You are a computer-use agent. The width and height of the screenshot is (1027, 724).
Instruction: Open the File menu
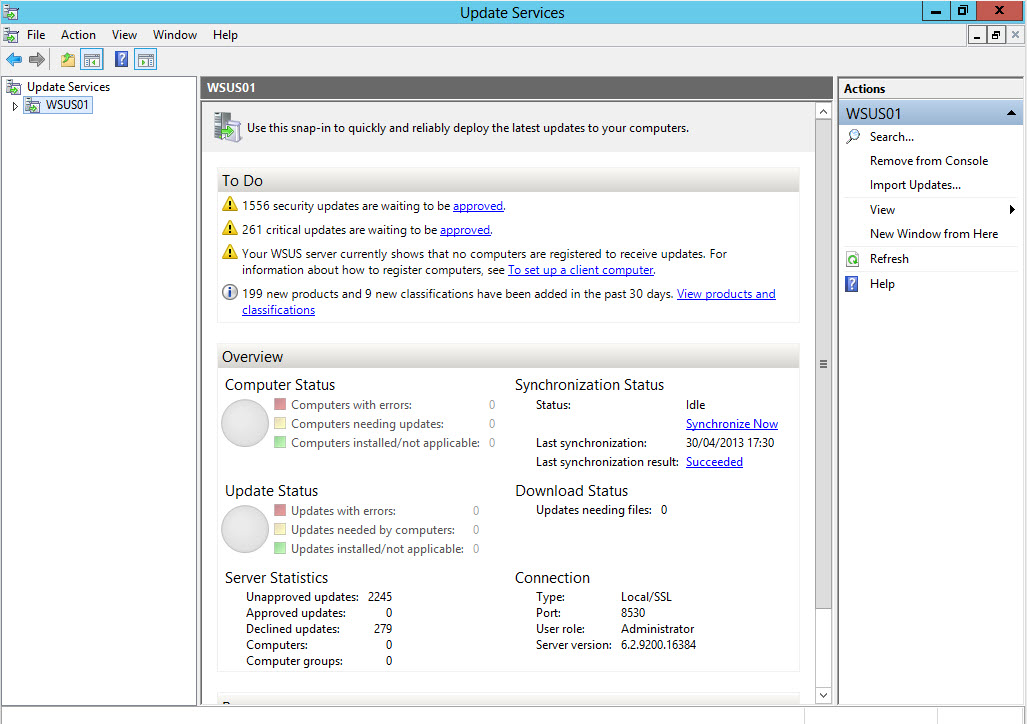tap(36, 35)
